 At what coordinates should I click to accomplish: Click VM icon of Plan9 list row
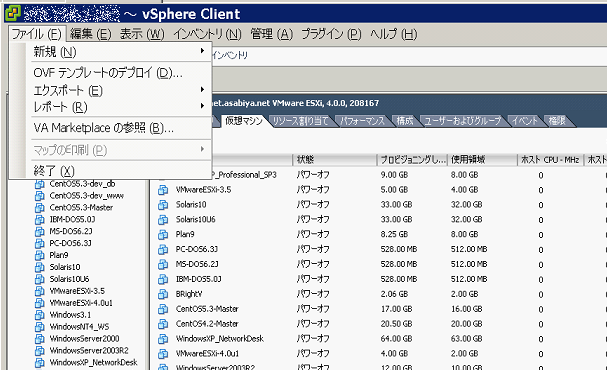163,235
